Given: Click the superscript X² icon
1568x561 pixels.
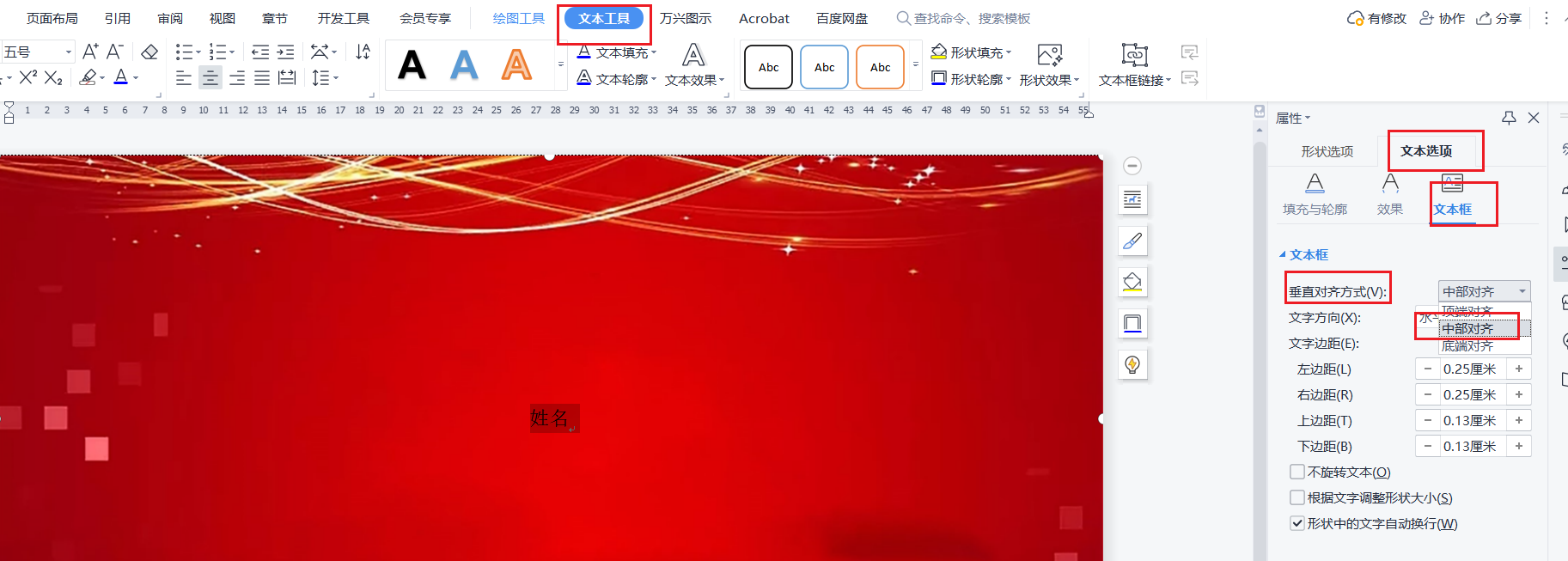Looking at the screenshot, I should [x=27, y=77].
